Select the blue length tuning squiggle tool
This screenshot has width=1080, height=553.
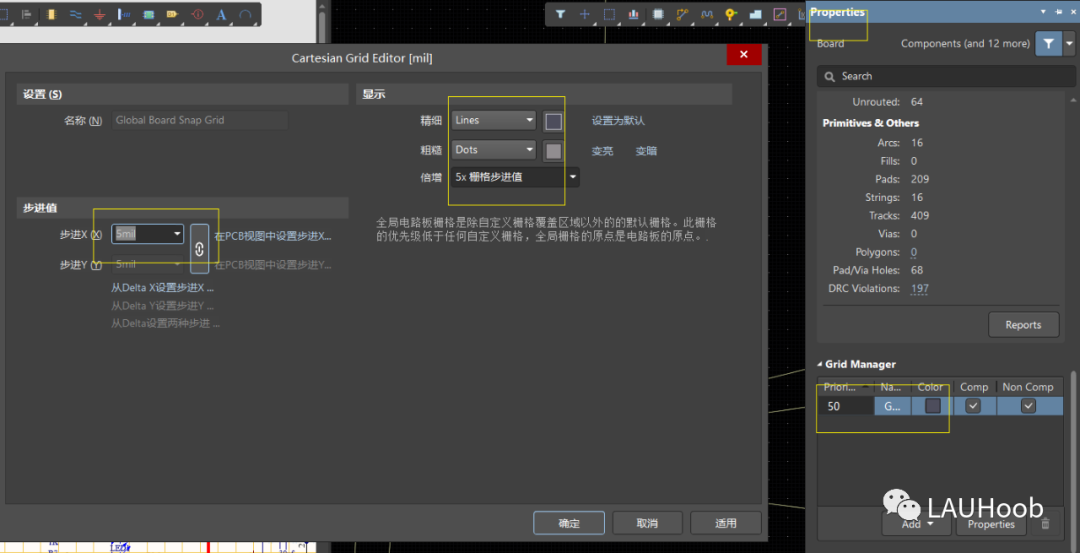(x=707, y=14)
